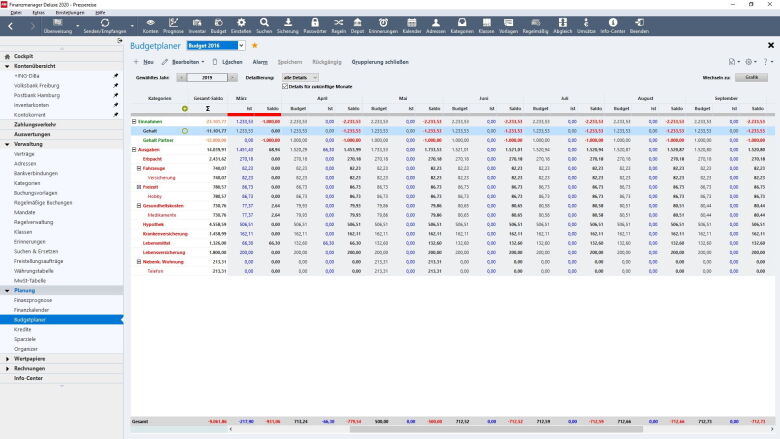Collapse the Planung section in sidebar
Image resolution: width=780 pixels, height=439 pixels.
point(6,290)
